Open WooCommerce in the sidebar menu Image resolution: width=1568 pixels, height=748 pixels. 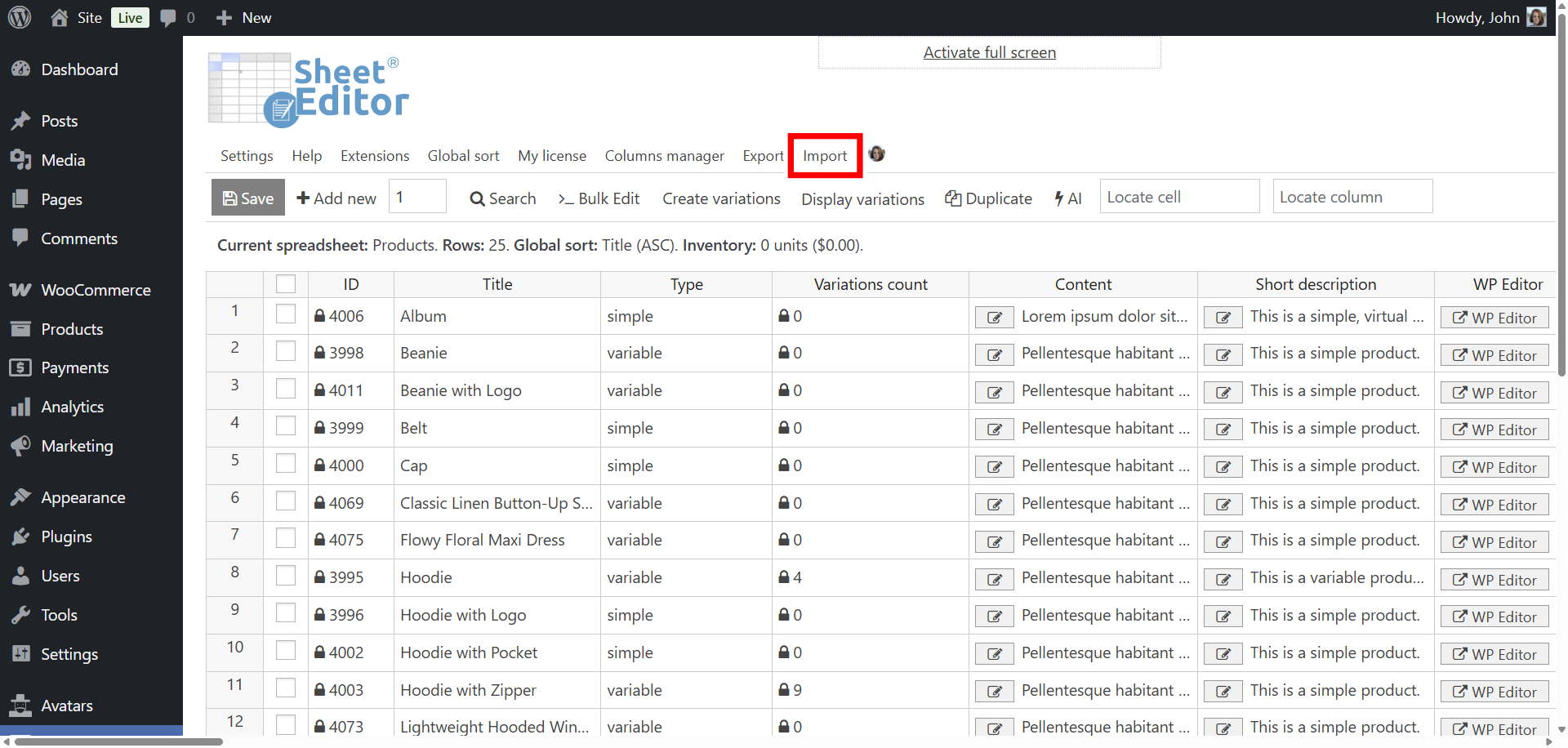[96, 290]
